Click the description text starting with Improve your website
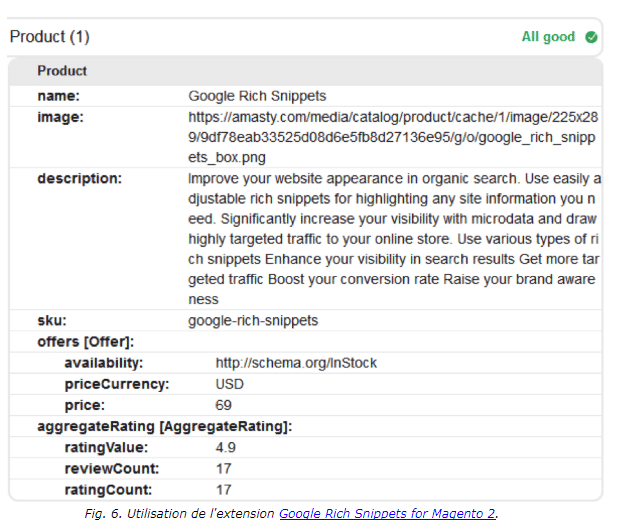Image resolution: width=623 pixels, height=531 pixels. pyautogui.click(x=394, y=239)
